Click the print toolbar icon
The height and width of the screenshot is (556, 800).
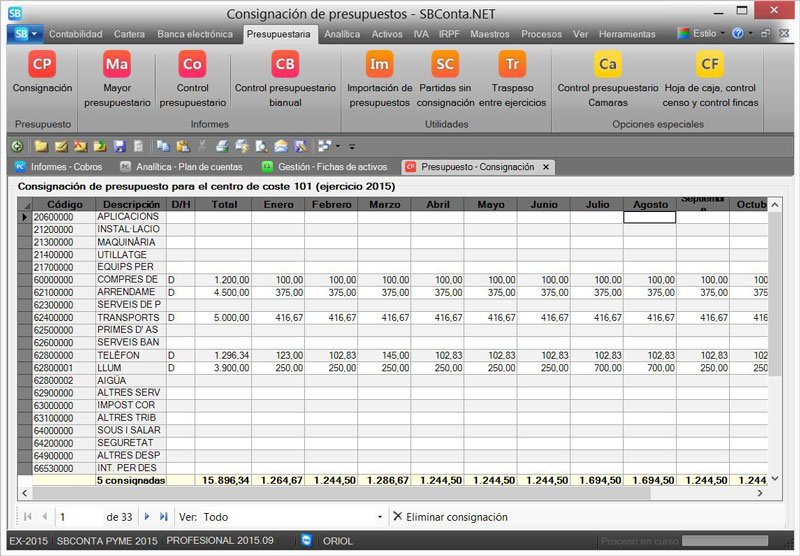point(222,146)
